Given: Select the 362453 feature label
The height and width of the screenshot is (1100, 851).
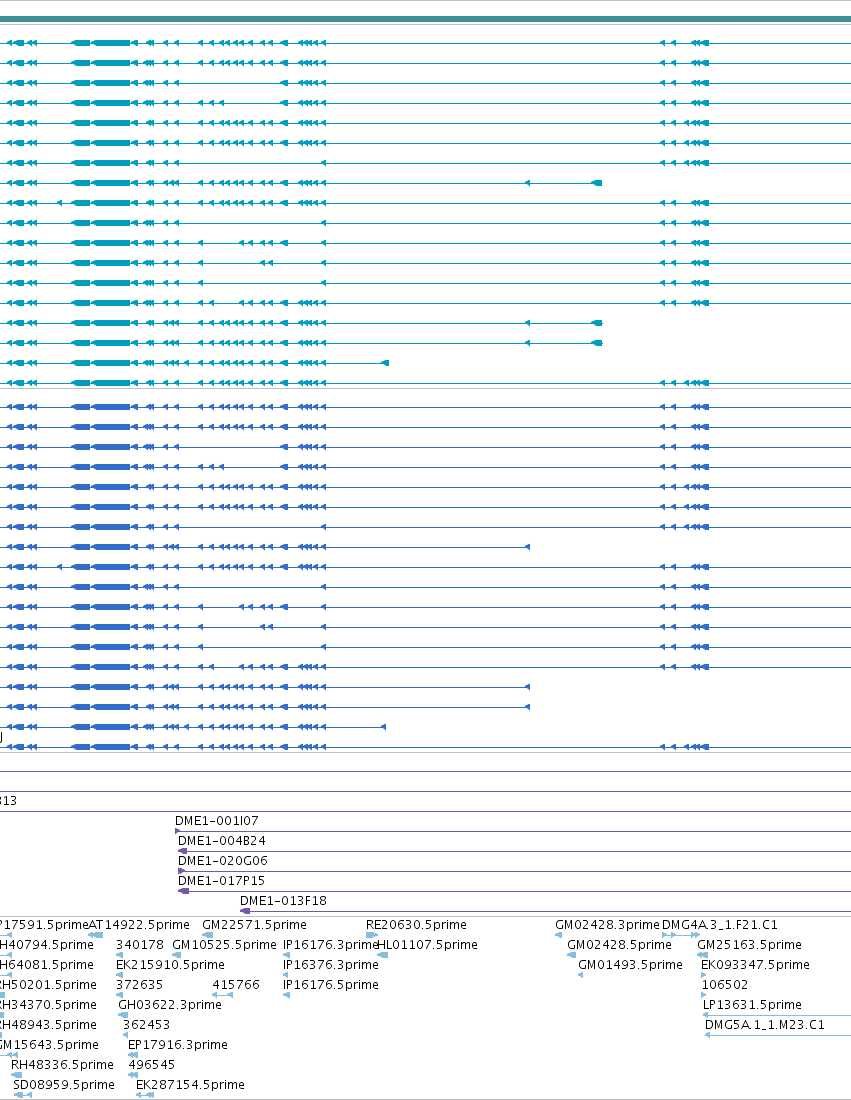Looking at the screenshot, I should coord(147,1025).
